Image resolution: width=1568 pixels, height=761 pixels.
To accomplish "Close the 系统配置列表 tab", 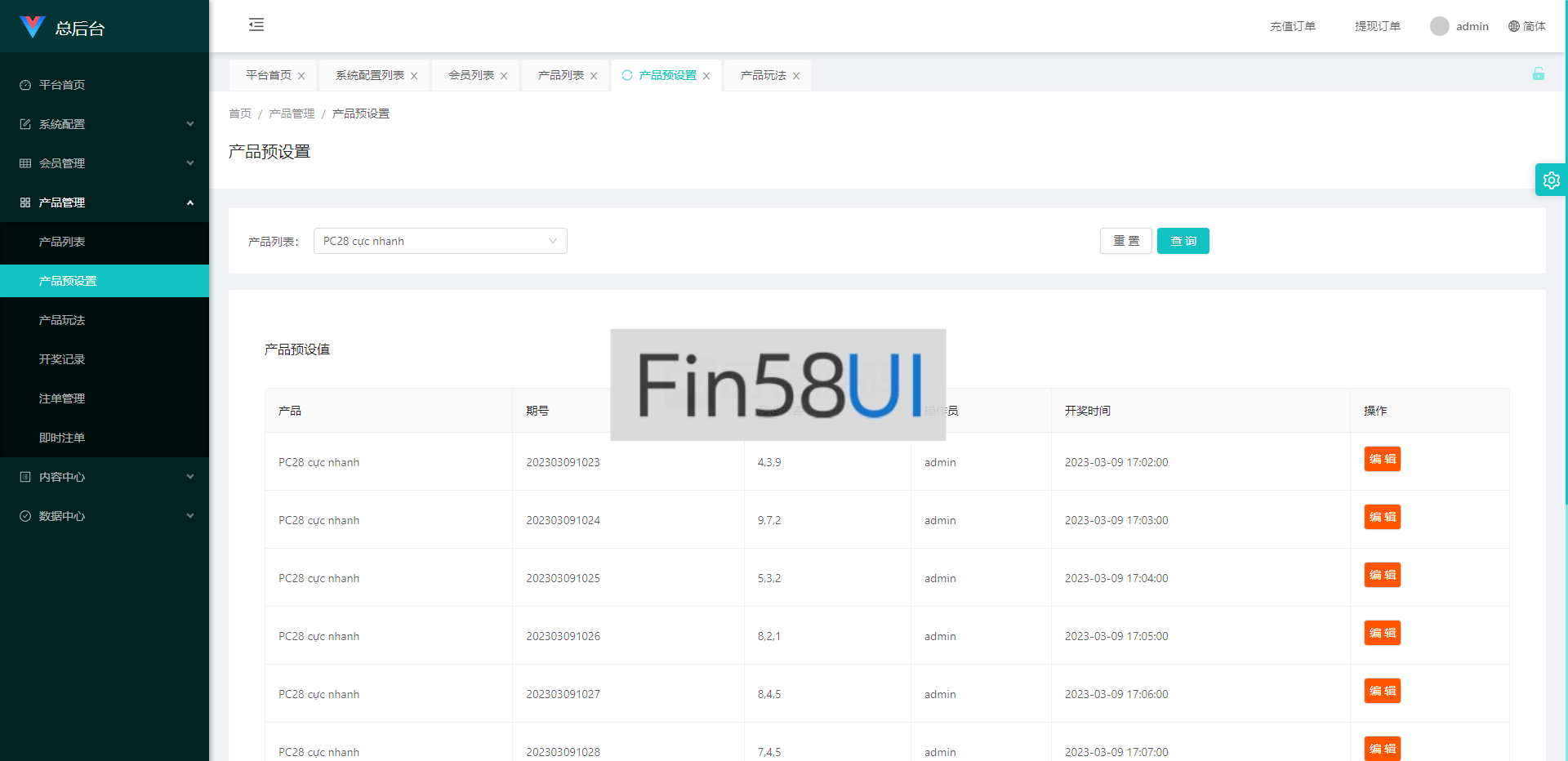I will [x=414, y=76].
